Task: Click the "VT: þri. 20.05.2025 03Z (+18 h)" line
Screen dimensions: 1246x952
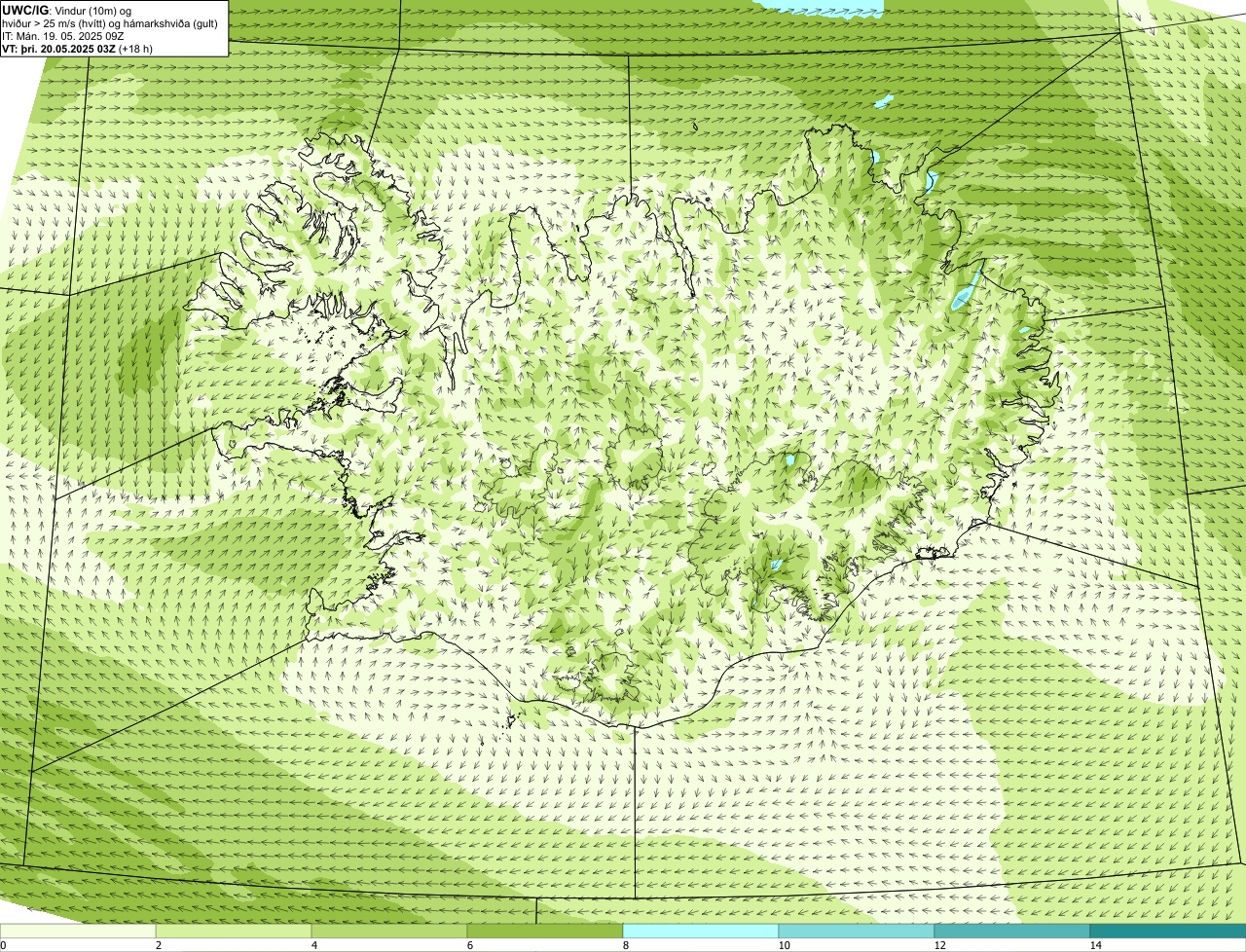Action: coord(78,48)
